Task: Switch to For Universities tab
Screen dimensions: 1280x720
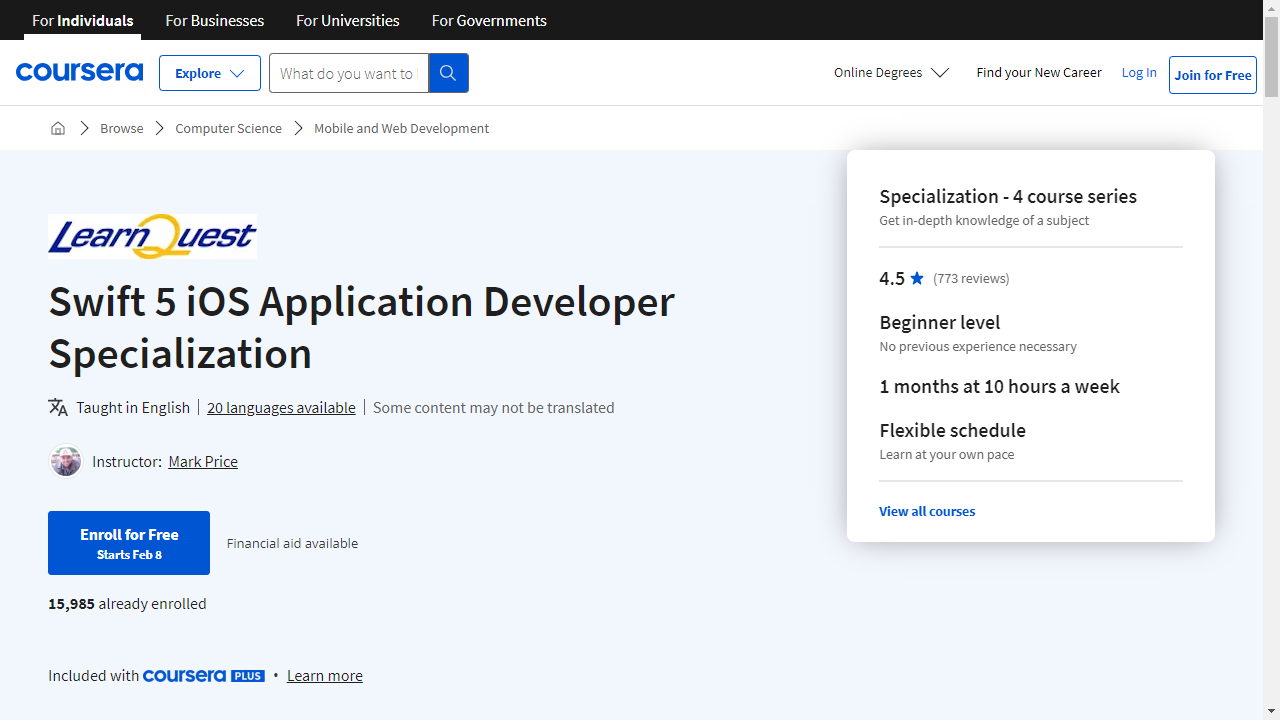Action: click(x=348, y=20)
